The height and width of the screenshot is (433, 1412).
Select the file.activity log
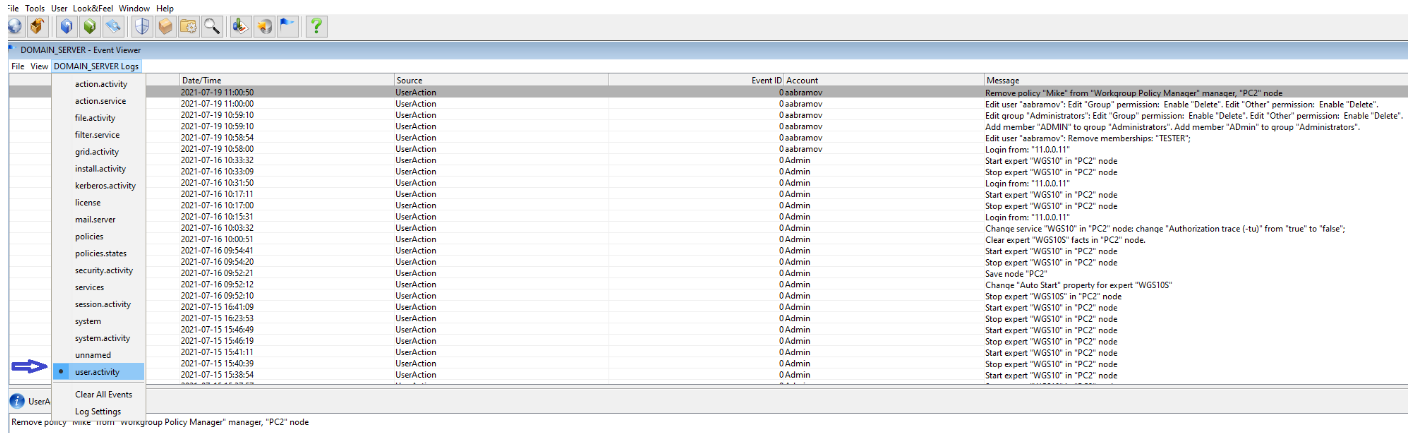click(x=99, y=118)
